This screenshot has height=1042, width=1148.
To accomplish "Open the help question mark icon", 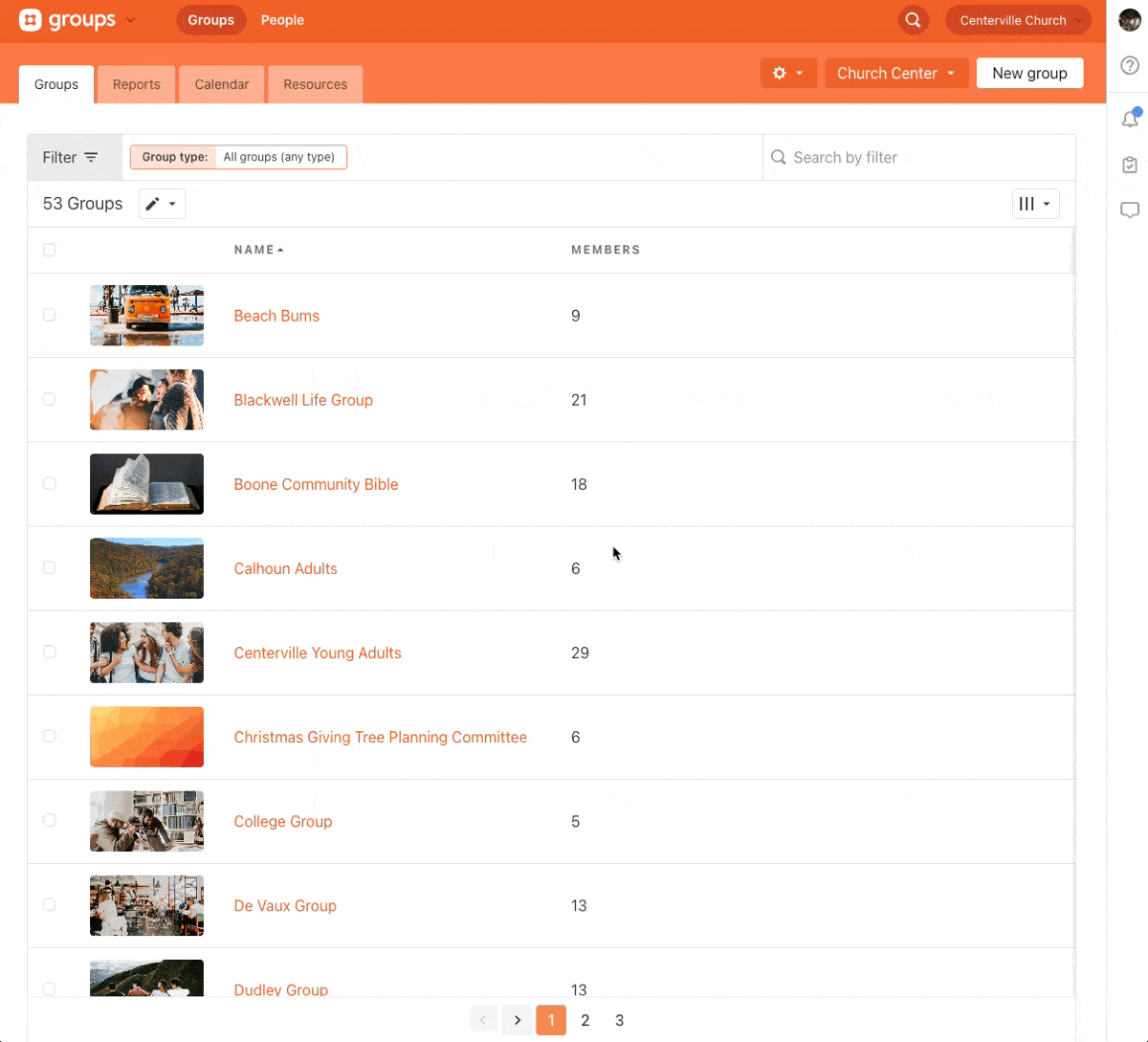I will [x=1130, y=65].
